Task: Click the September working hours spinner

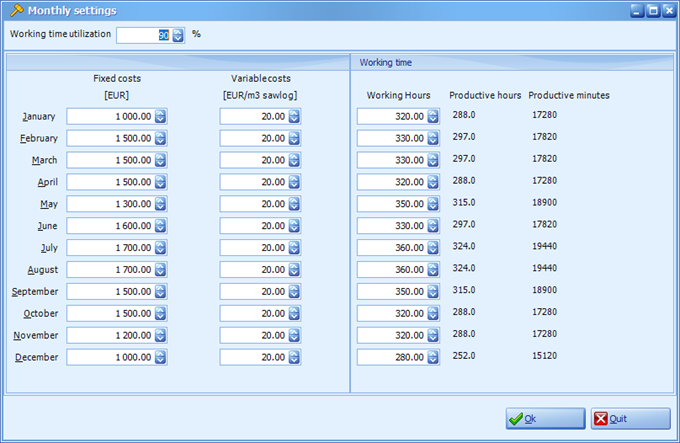Action: pos(433,291)
